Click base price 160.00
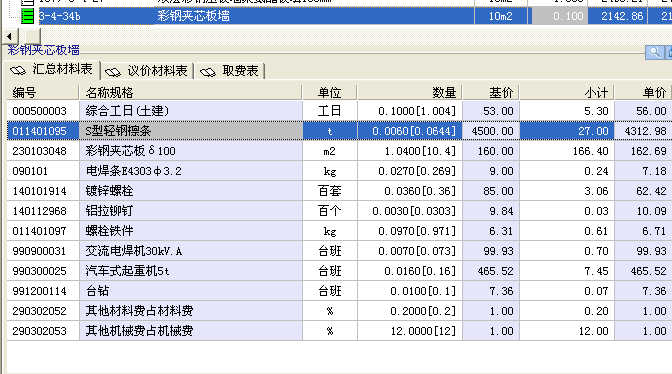Image resolution: width=672 pixels, height=374 pixels. 491,151
